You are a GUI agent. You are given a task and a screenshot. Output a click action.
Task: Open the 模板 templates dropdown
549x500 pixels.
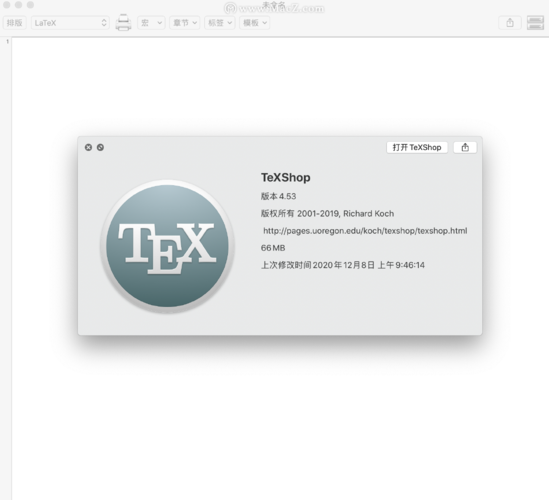255,23
